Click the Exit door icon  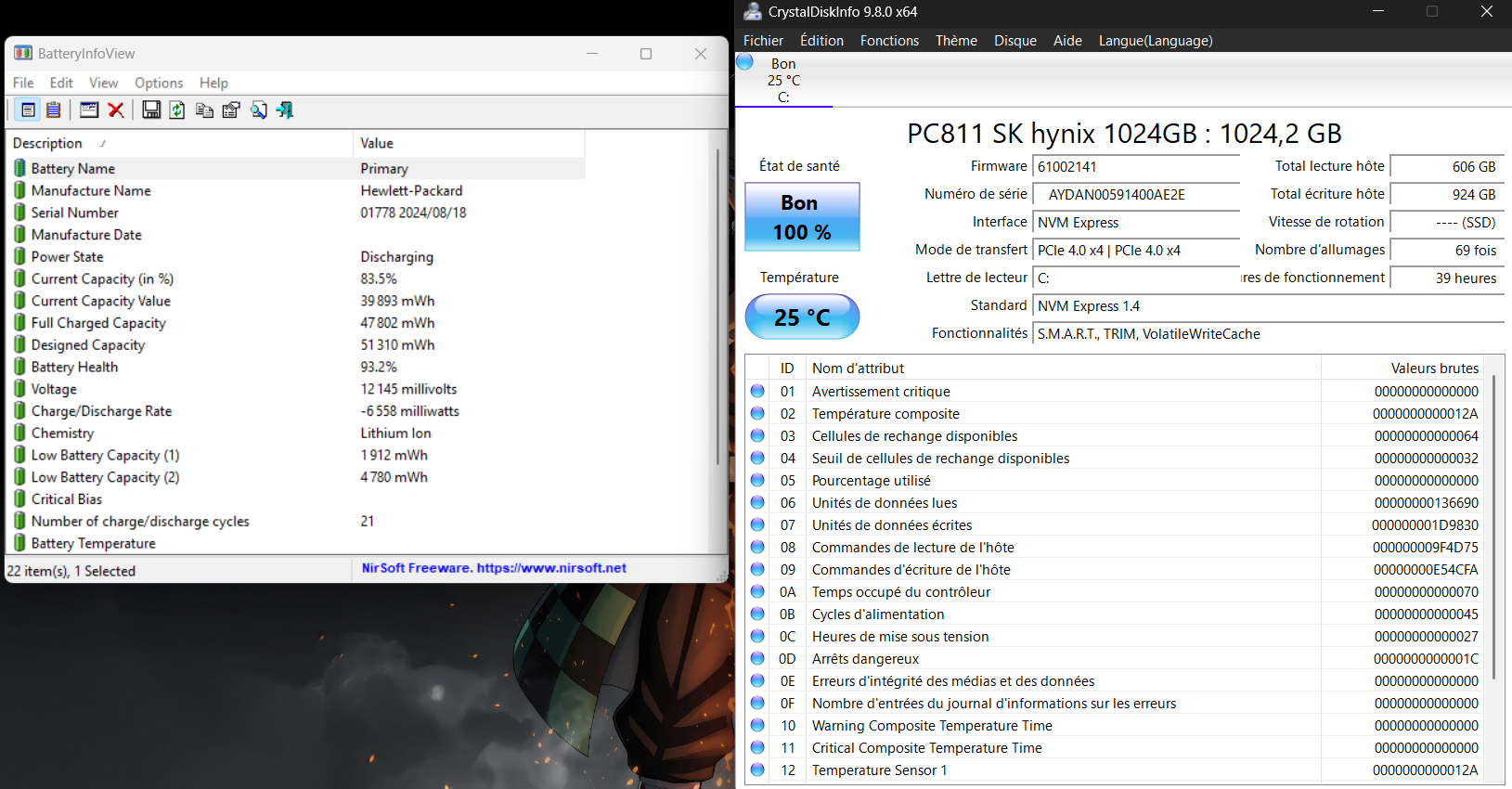click(284, 110)
